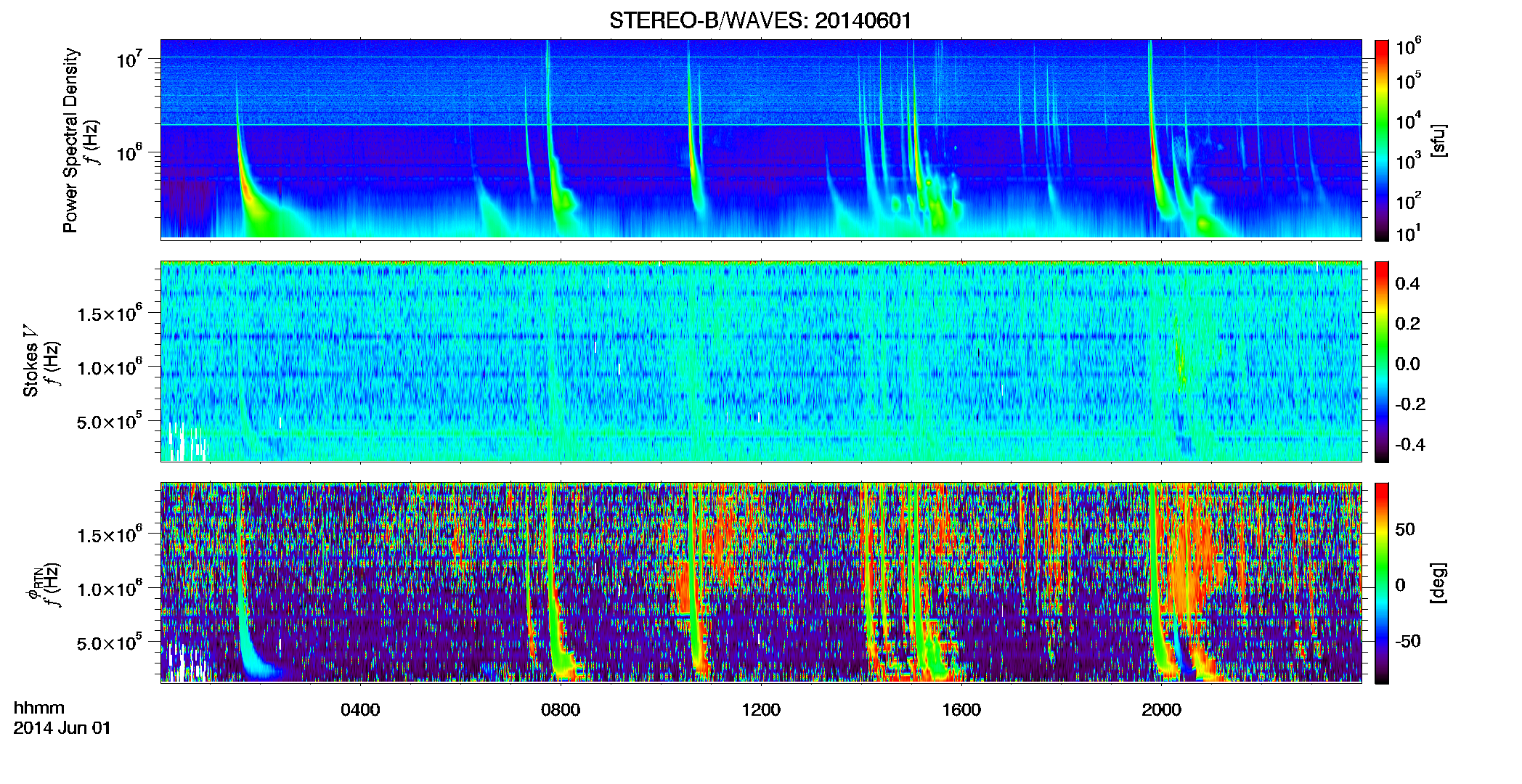Viewport: 1522px width, 784px height.
Task: Click the phi RTN degree colorbar
Action: pyautogui.click(x=1382, y=583)
